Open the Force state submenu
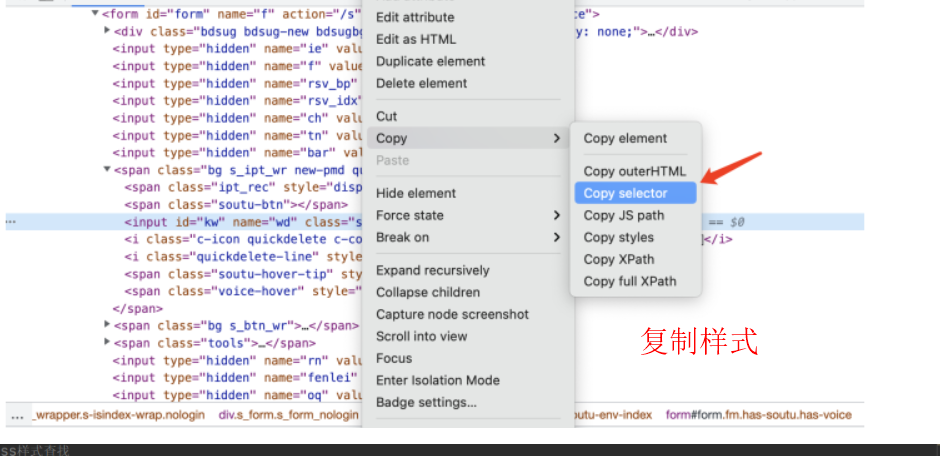Image resolution: width=940 pixels, height=456 pixels. 468,215
